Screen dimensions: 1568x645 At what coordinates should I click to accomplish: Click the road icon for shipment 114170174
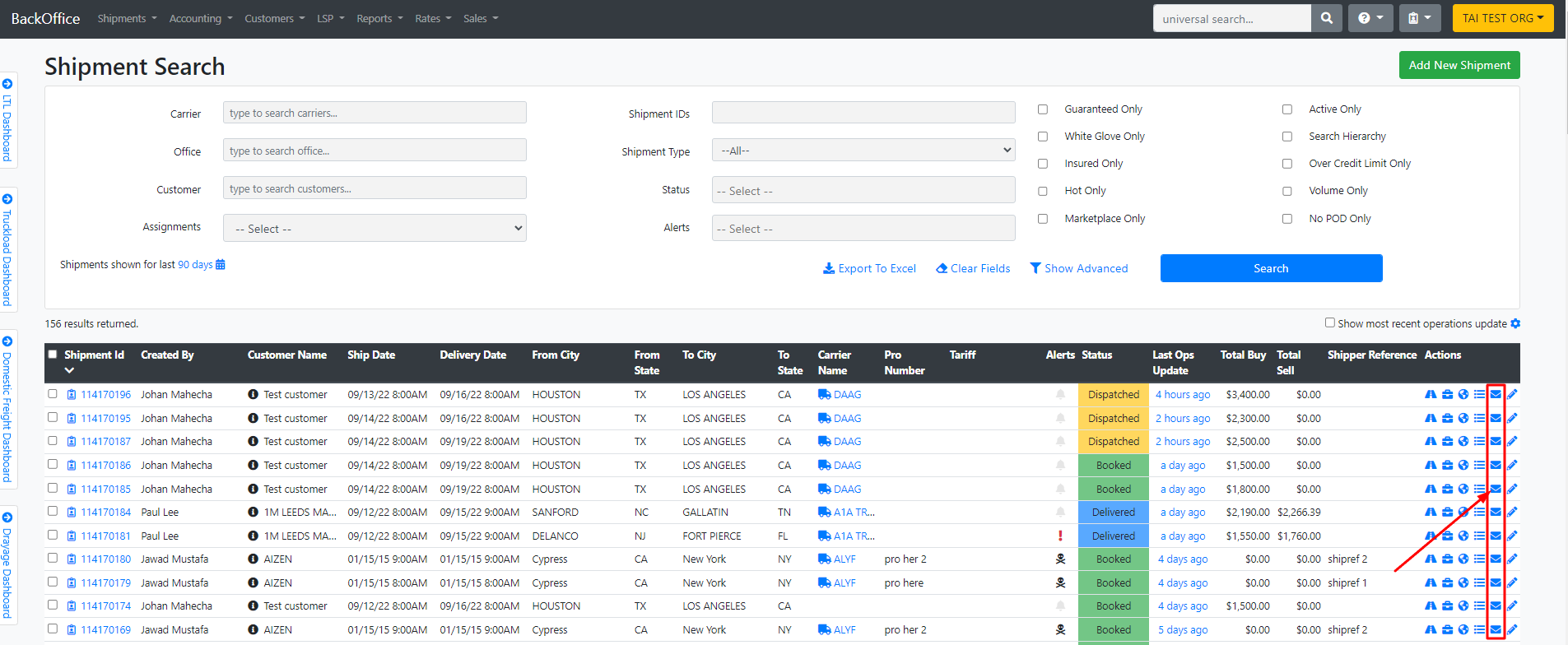(x=1431, y=606)
